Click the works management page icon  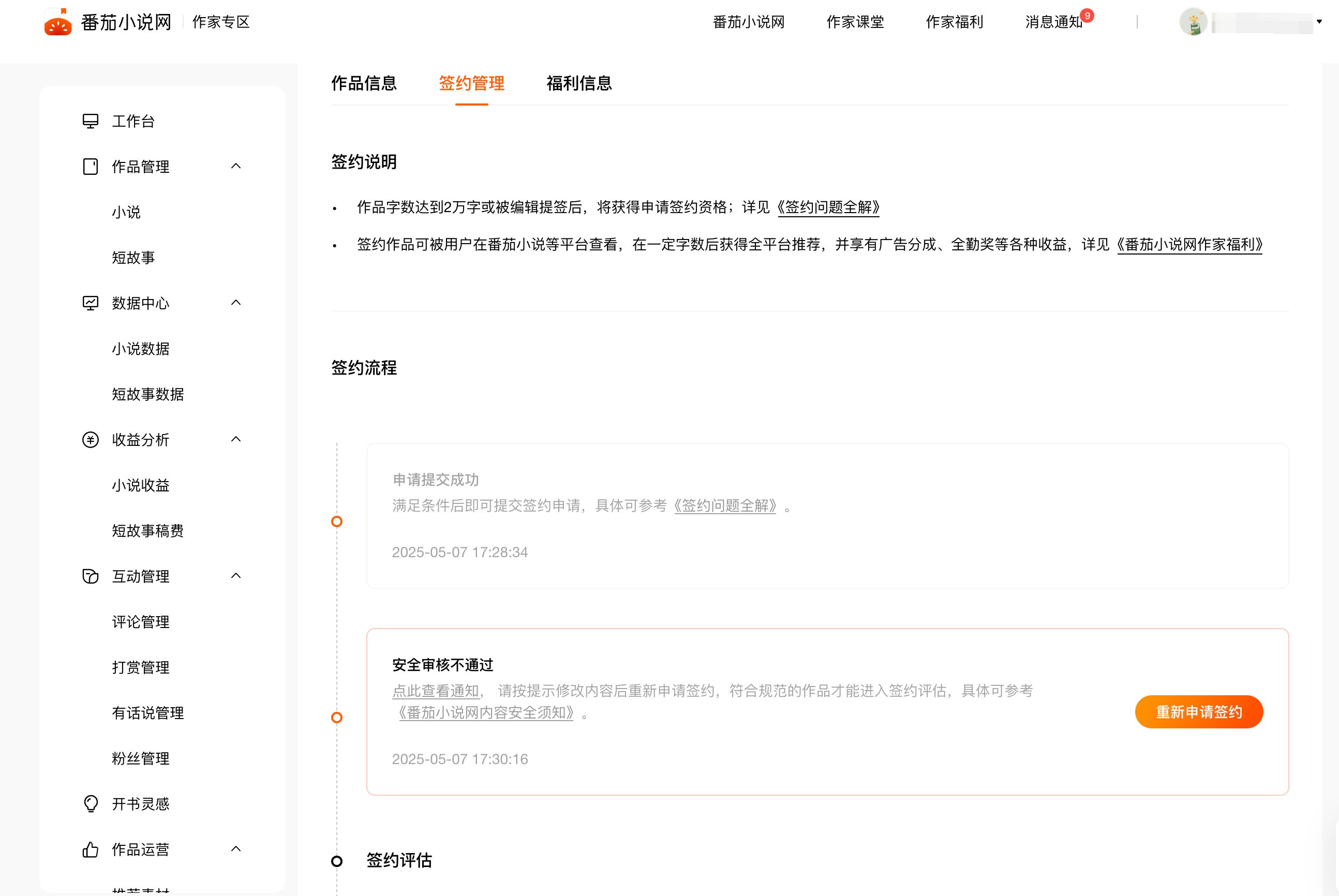point(91,166)
